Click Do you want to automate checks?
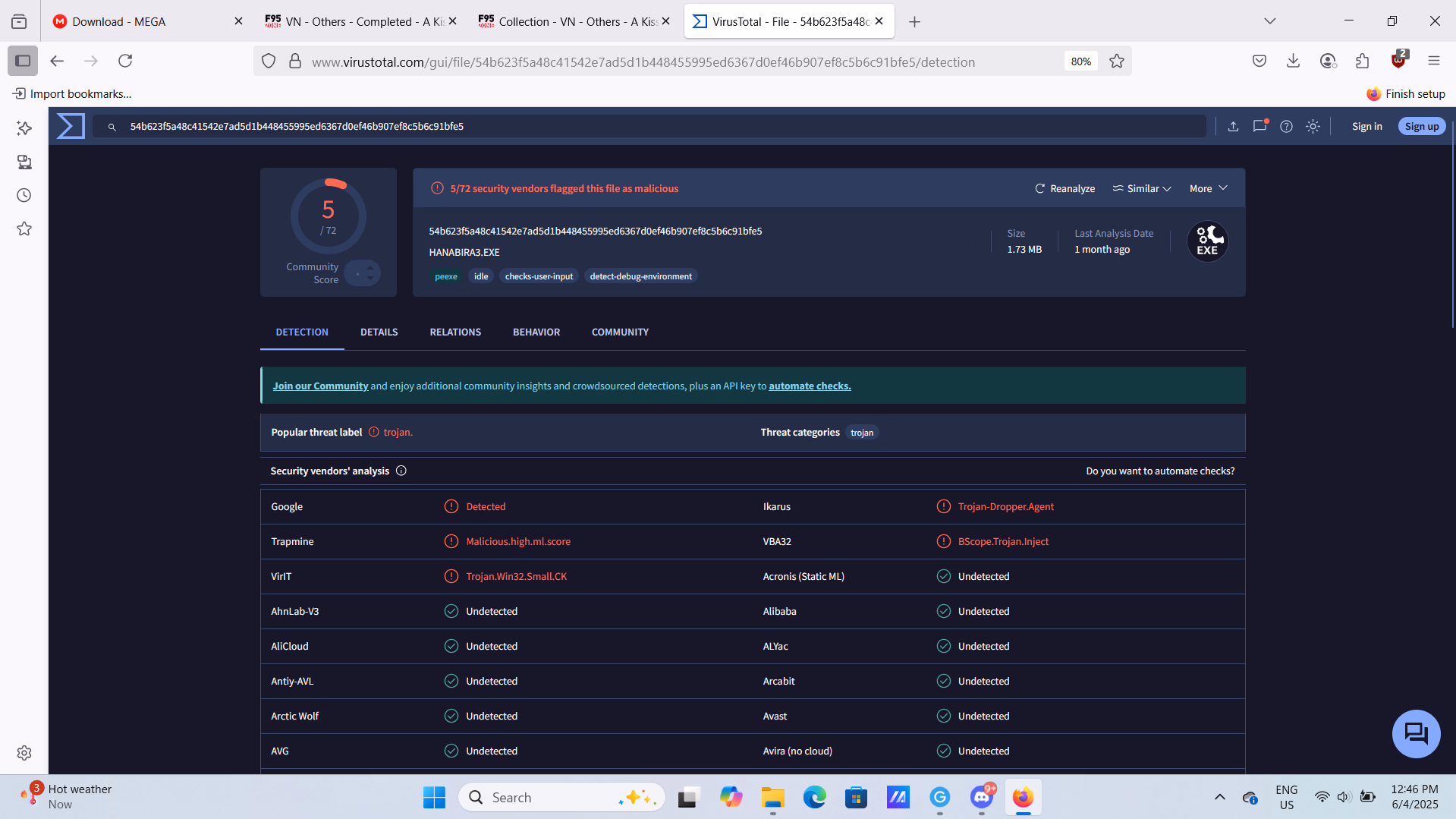Image resolution: width=1456 pixels, height=819 pixels. [x=1160, y=471]
